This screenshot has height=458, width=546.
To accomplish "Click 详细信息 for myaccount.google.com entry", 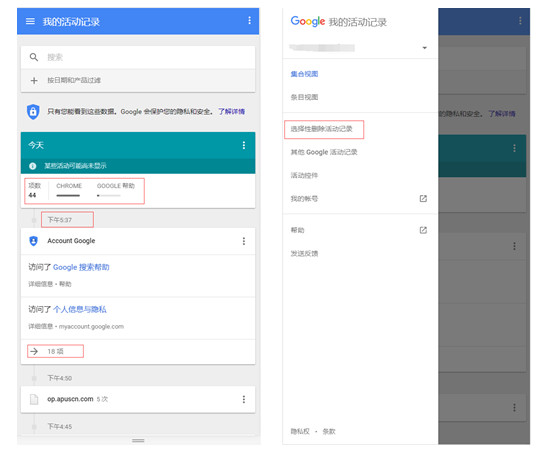I will 40,326.
